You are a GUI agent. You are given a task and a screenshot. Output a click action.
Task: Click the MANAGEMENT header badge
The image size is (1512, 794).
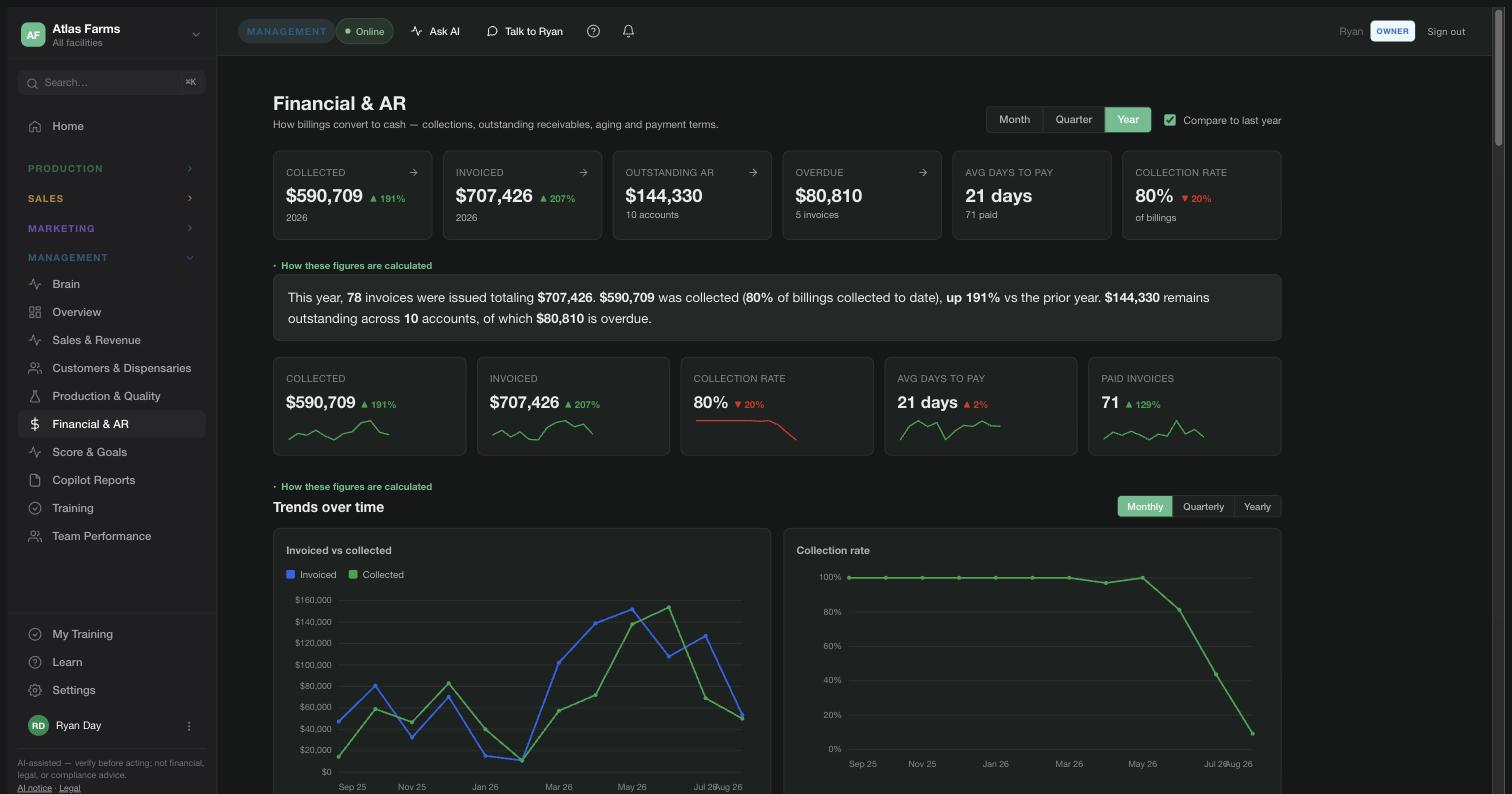click(286, 31)
